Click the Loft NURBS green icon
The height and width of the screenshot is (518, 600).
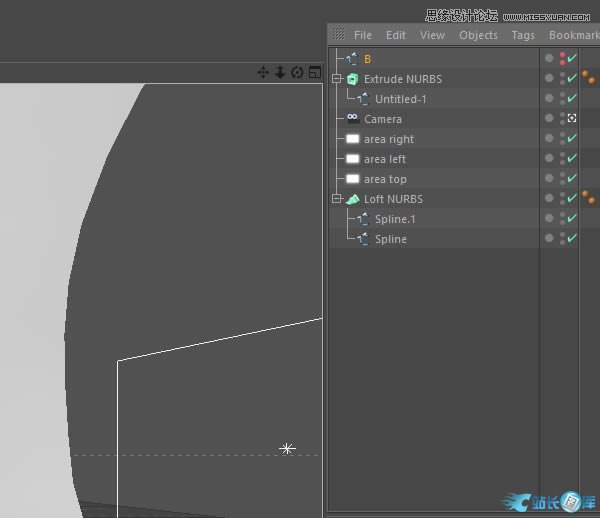coord(352,199)
